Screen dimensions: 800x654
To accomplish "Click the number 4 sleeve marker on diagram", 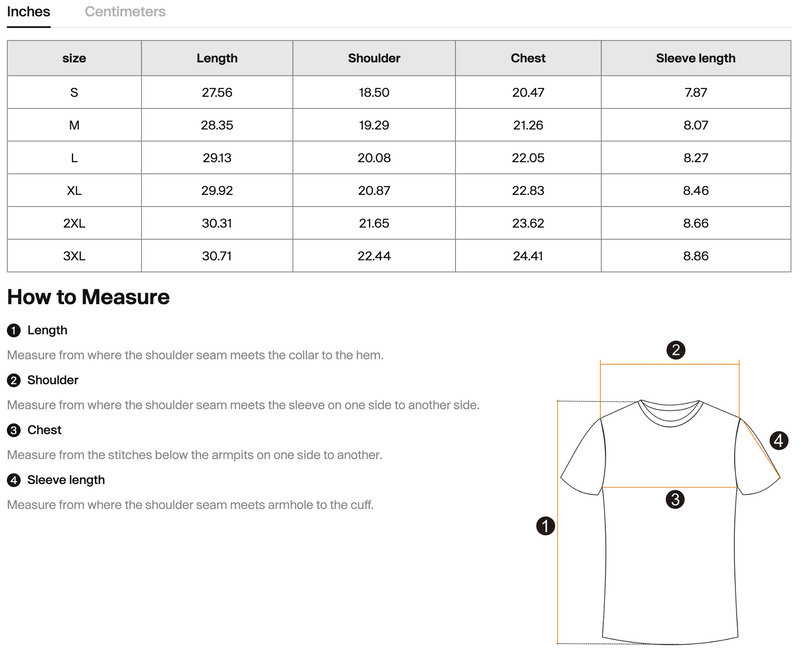I will pyautogui.click(x=779, y=440).
